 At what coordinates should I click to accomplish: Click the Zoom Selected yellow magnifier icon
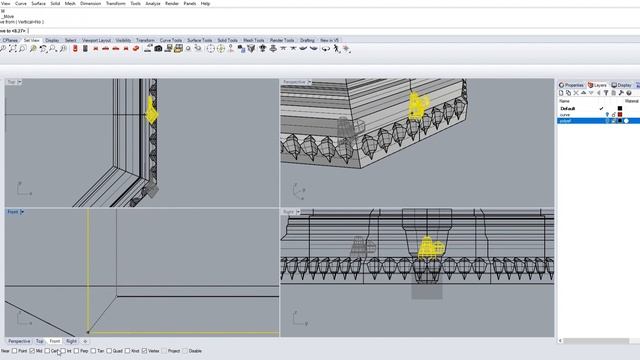point(33,49)
